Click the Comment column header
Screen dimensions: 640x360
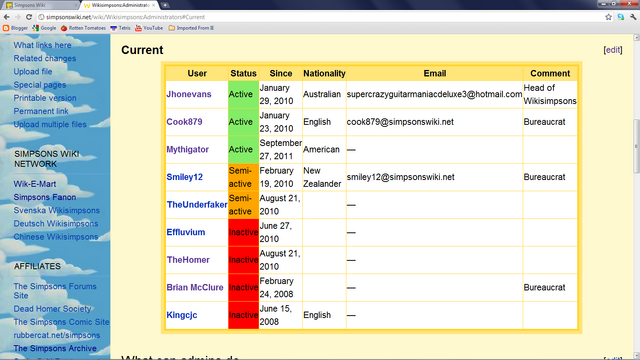click(x=550, y=73)
